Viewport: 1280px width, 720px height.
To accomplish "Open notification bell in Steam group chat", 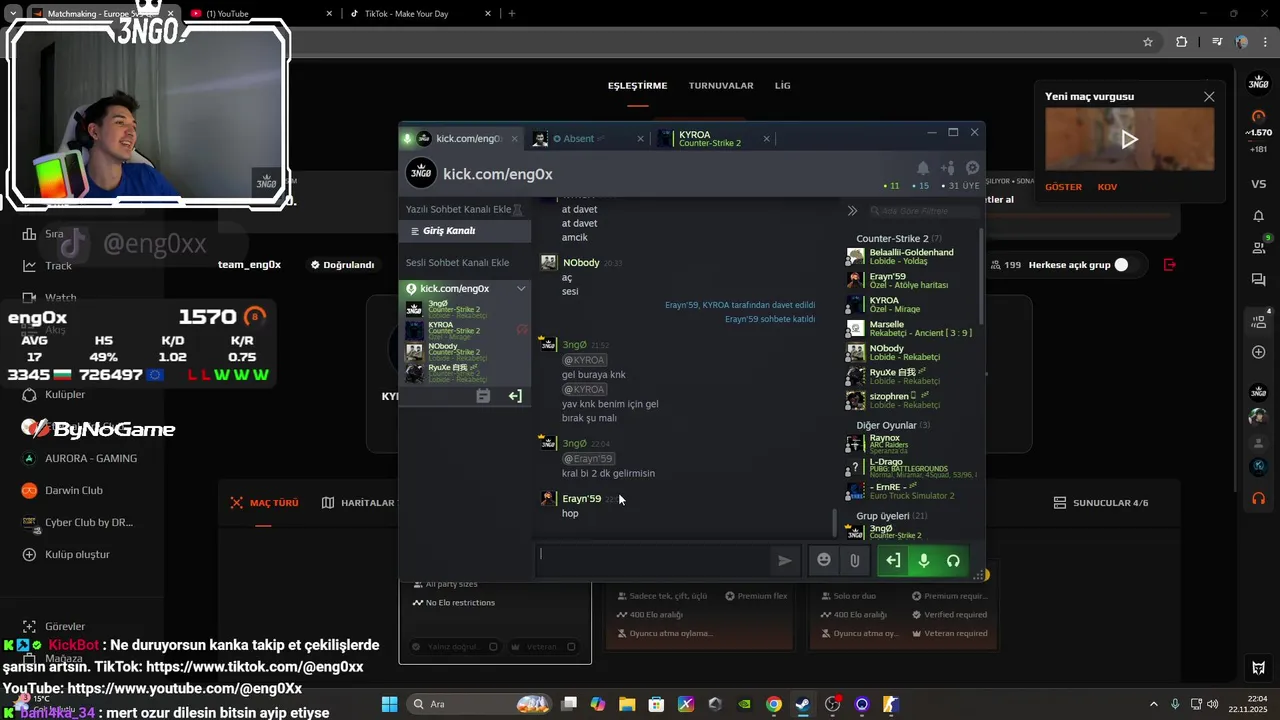I will click(x=923, y=168).
